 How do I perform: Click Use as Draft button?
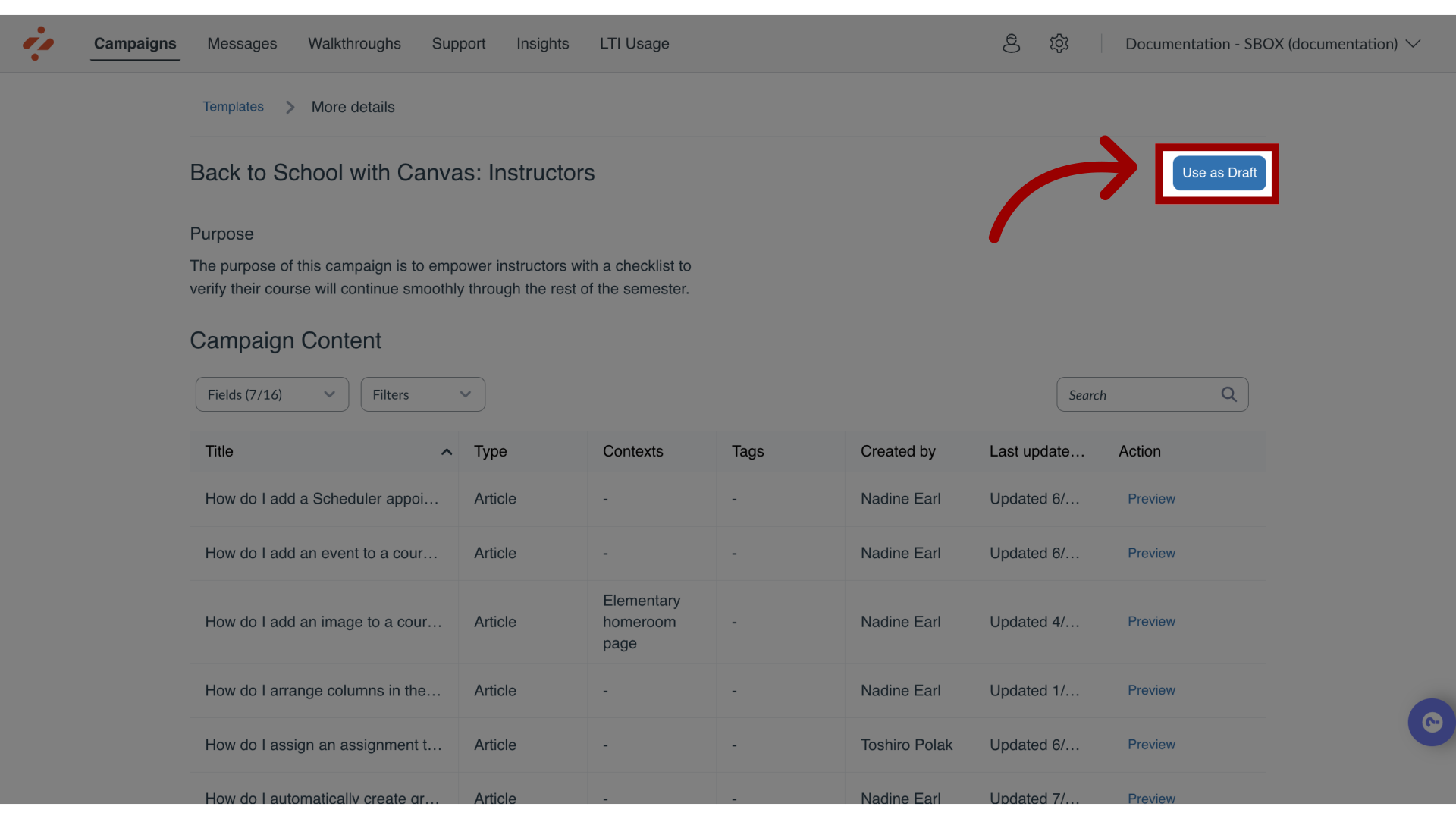(x=1219, y=172)
